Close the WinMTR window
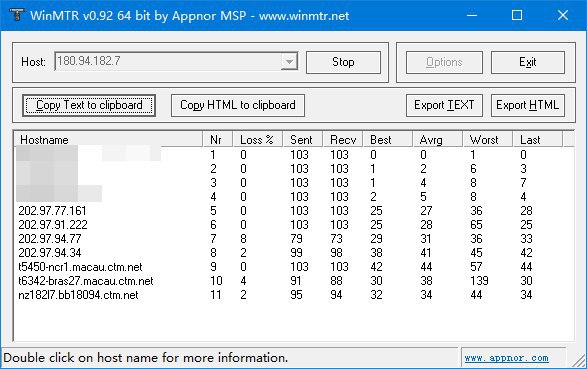 (x=563, y=15)
